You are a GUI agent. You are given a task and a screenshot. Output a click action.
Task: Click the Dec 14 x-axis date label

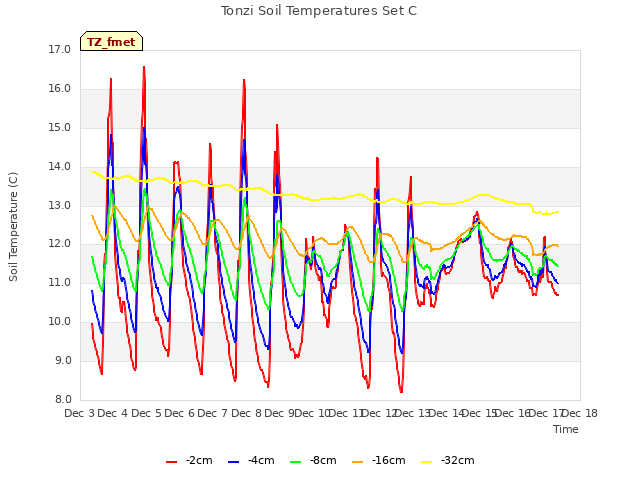tap(446, 413)
